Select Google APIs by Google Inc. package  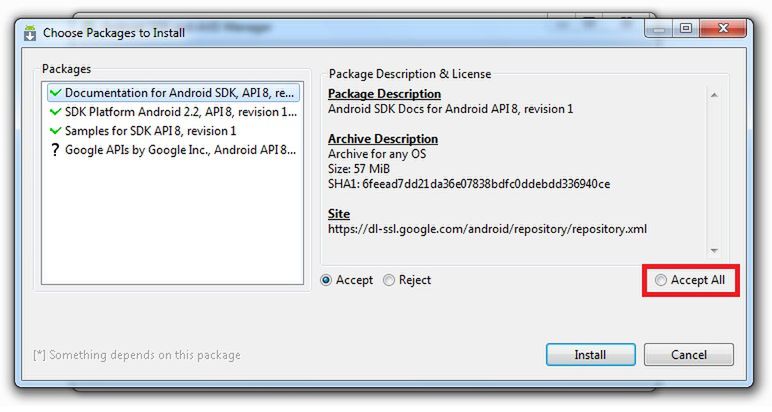tap(180, 150)
